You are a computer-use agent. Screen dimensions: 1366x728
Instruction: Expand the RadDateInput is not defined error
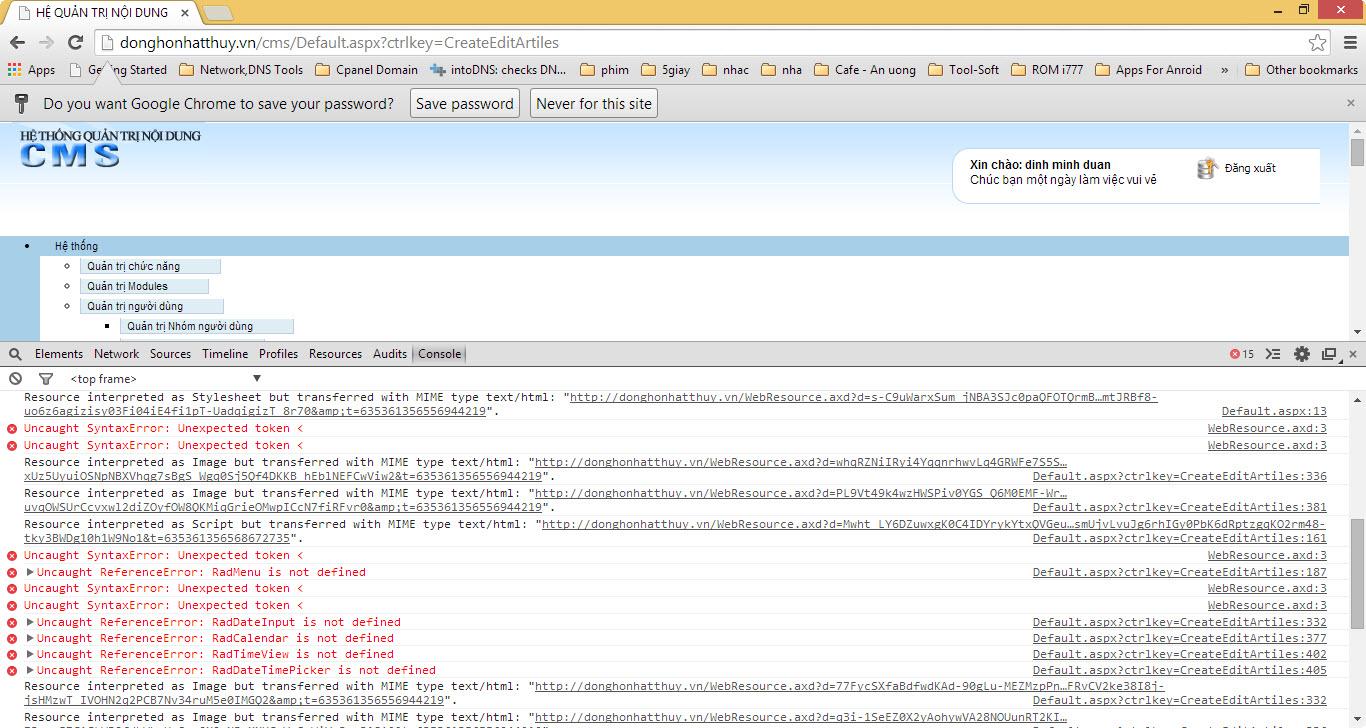click(x=30, y=622)
